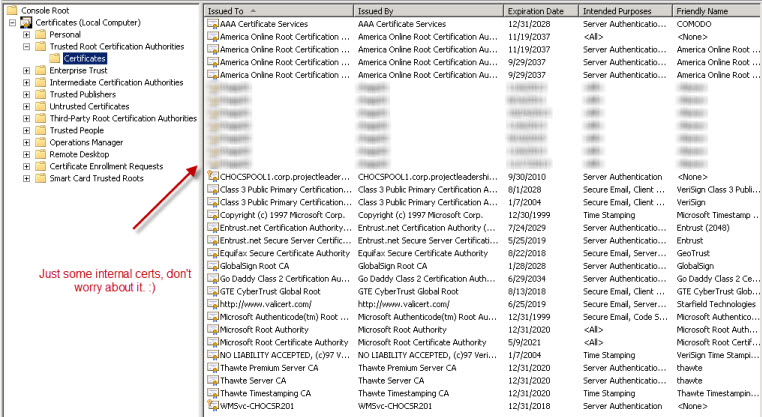Click the WMSvc-CHOCSR201 certificate icon

[x=212, y=407]
